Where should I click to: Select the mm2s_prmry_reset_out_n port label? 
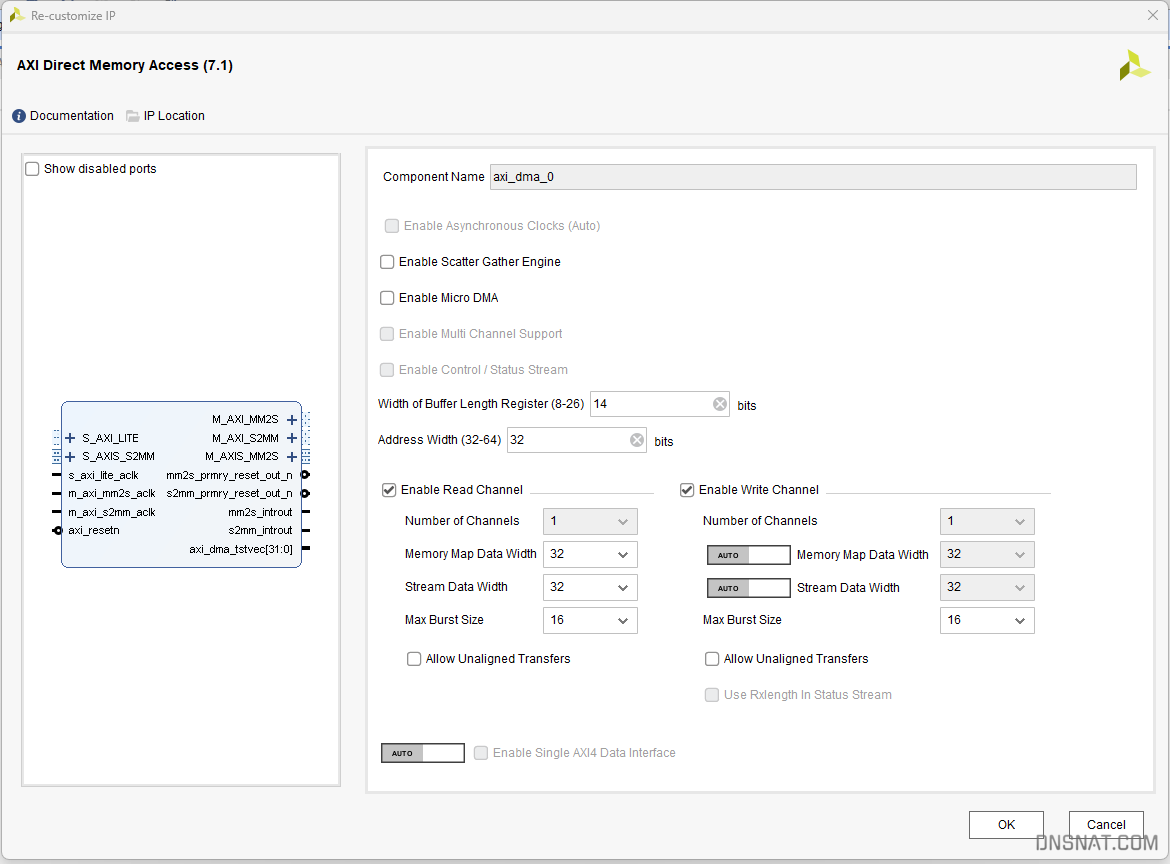229,475
